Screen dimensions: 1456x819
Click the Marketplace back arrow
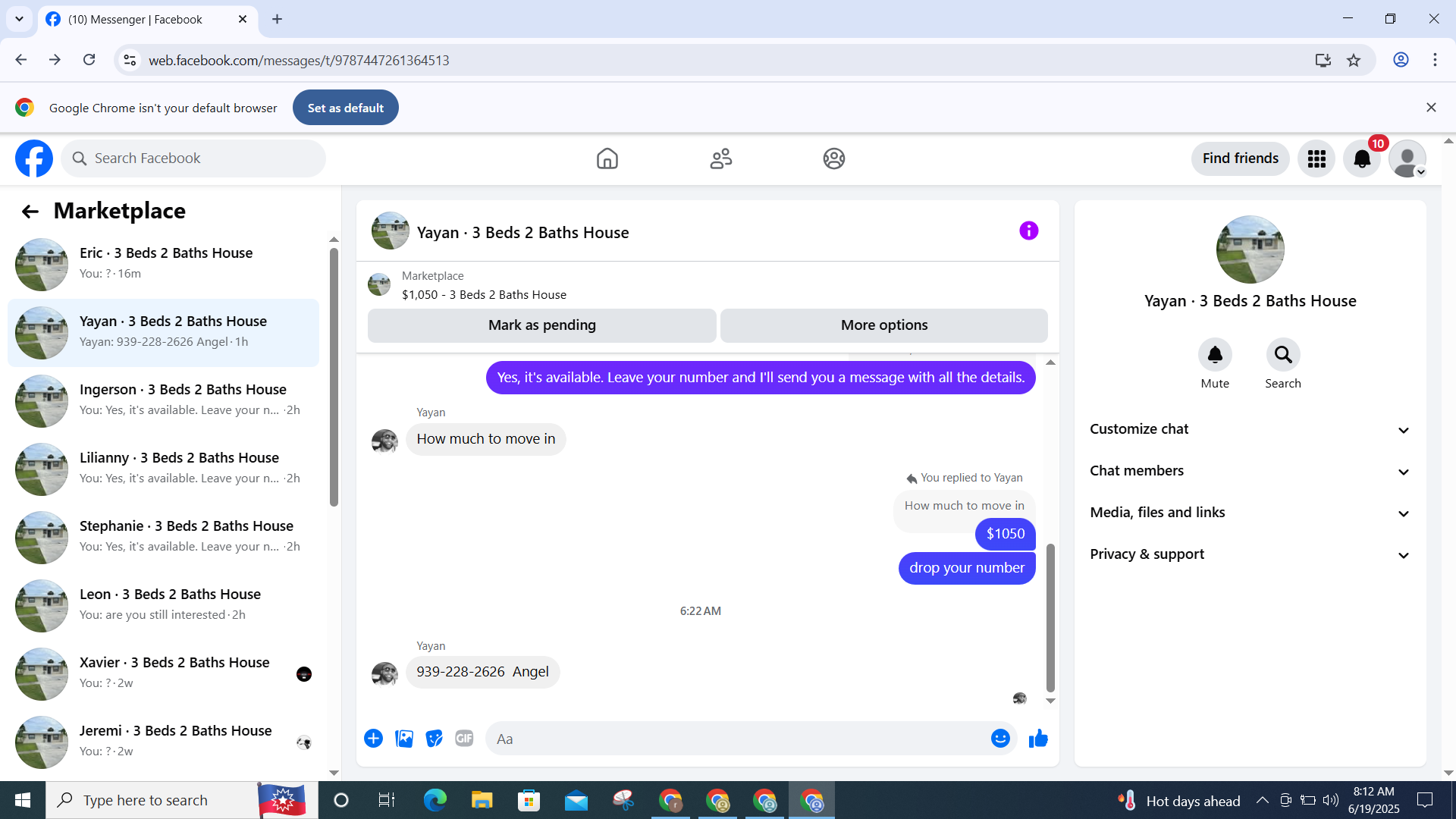tap(30, 212)
